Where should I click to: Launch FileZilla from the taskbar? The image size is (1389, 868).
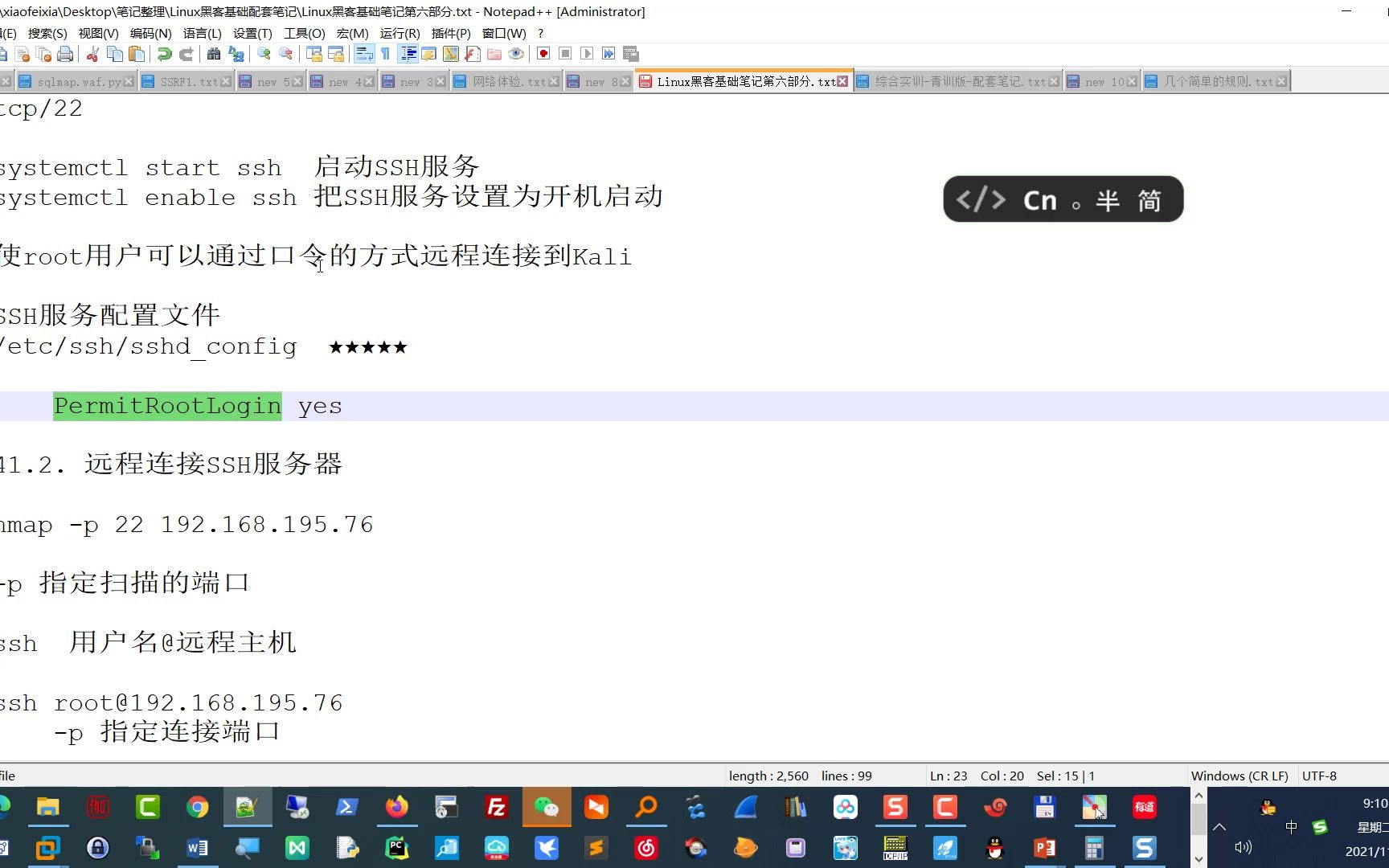pos(497,808)
